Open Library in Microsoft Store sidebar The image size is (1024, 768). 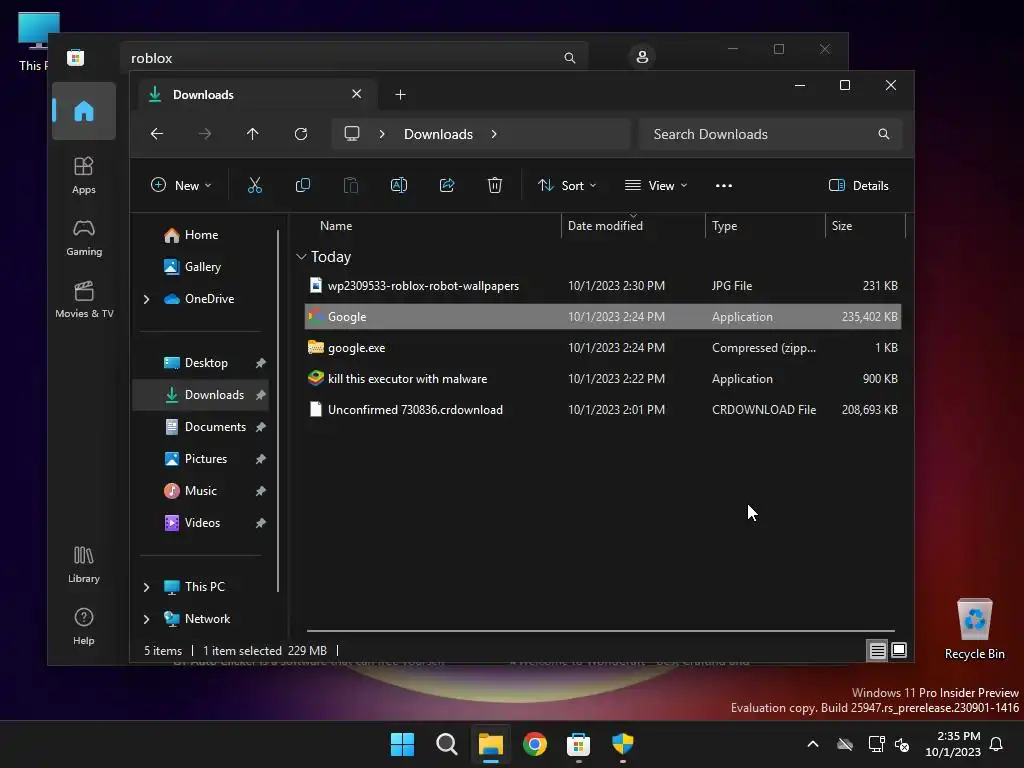pyautogui.click(x=84, y=565)
